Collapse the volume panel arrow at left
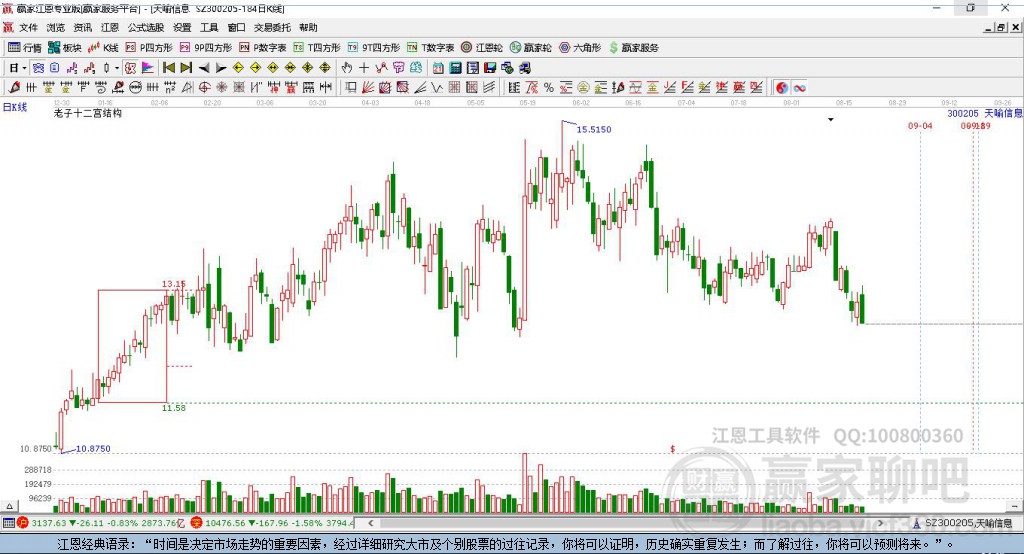The width and height of the screenshot is (1024, 554). 9,506
